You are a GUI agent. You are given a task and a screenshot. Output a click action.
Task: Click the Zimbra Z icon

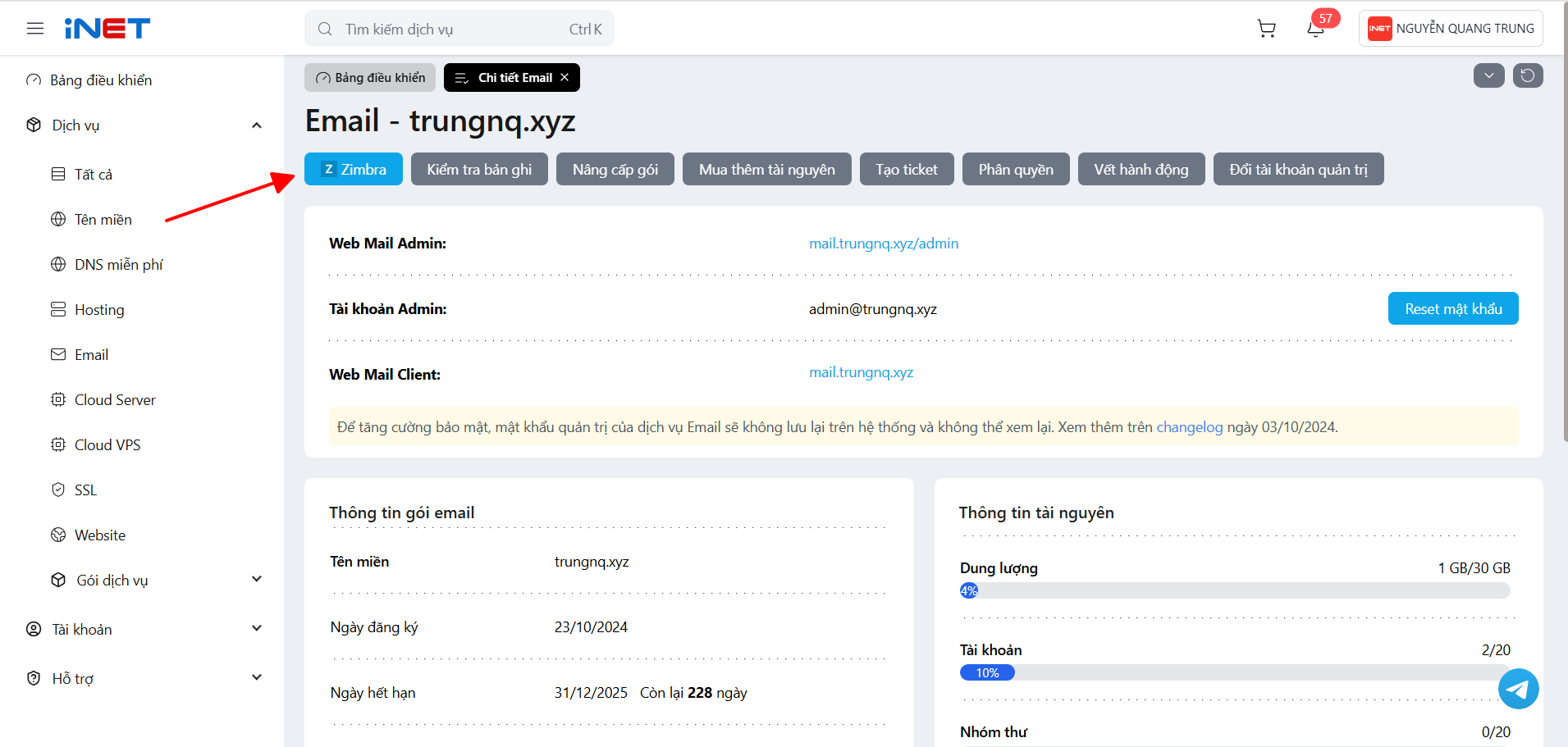click(329, 169)
